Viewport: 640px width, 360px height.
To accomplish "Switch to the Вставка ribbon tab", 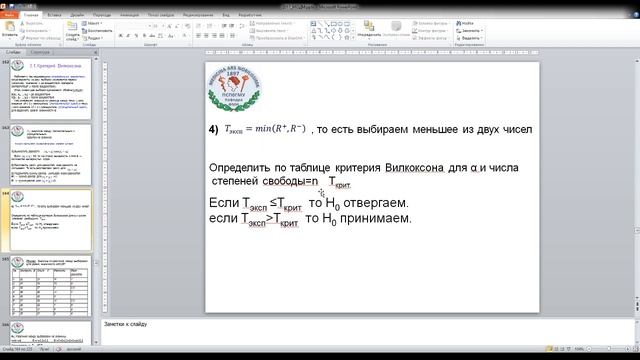I will coord(54,15).
